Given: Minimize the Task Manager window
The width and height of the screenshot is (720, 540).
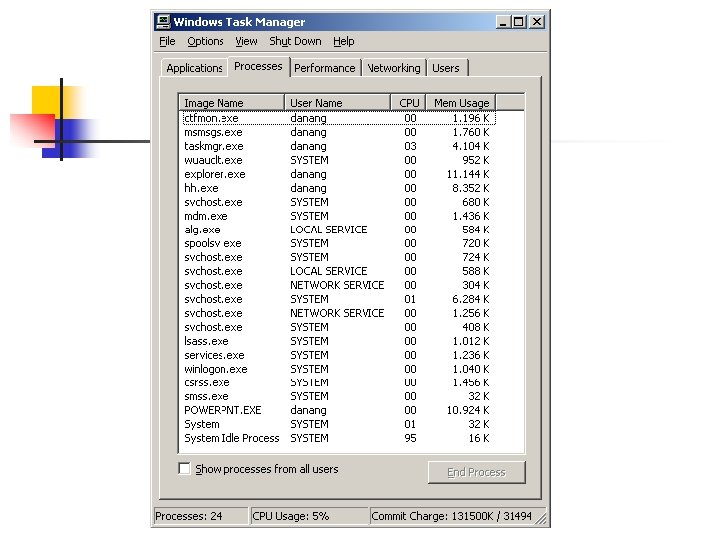Looking at the screenshot, I should pyautogui.click(x=503, y=22).
